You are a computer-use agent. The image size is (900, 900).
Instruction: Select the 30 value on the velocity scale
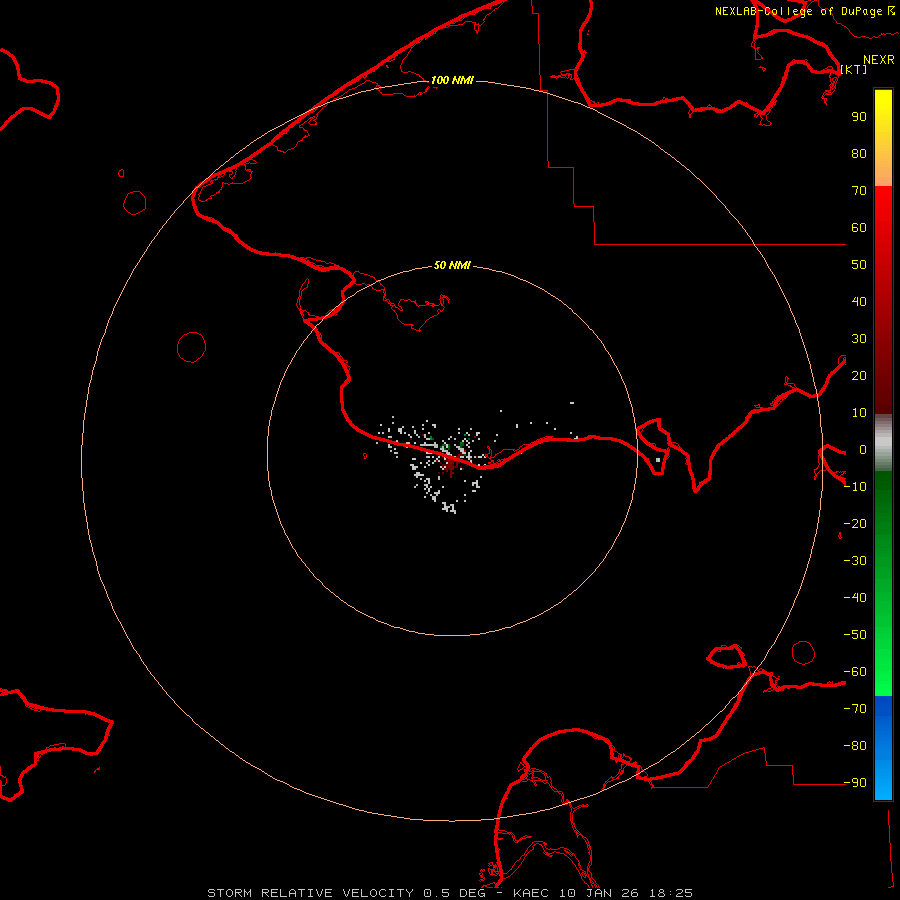click(x=859, y=339)
